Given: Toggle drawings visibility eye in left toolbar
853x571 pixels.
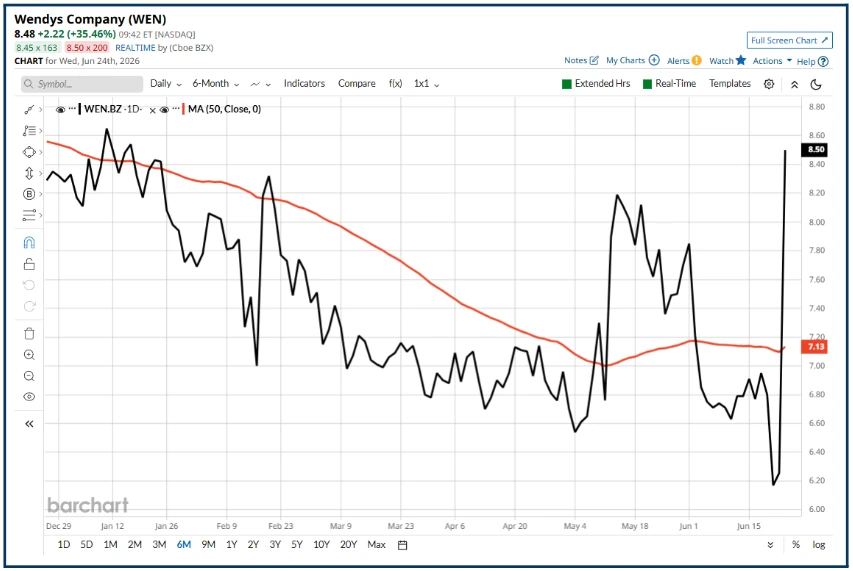Looking at the screenshot, I should (29, 397).
